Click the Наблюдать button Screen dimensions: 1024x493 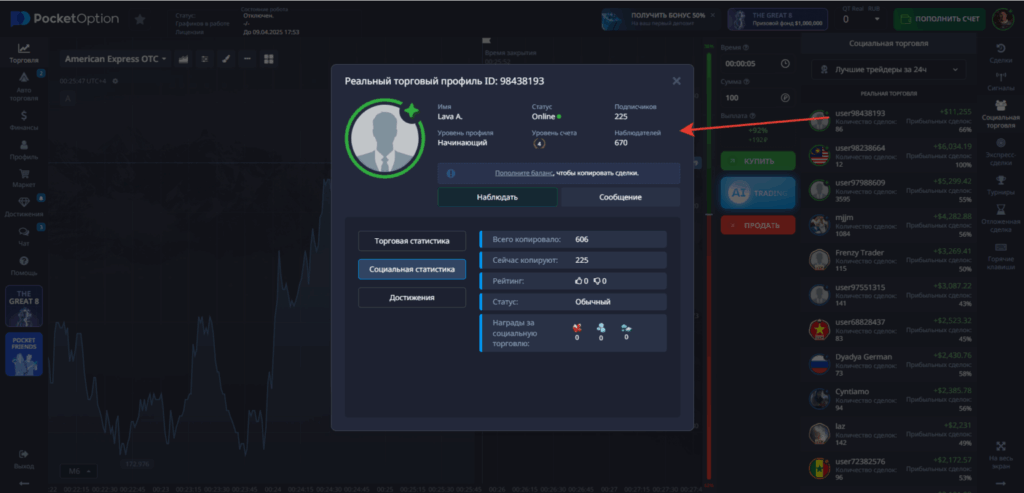point(497,197)
